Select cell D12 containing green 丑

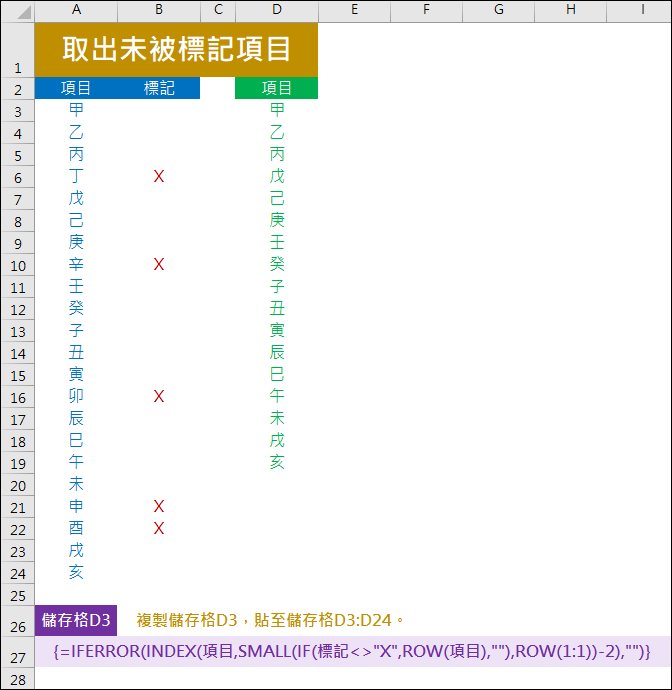[277, 308]
